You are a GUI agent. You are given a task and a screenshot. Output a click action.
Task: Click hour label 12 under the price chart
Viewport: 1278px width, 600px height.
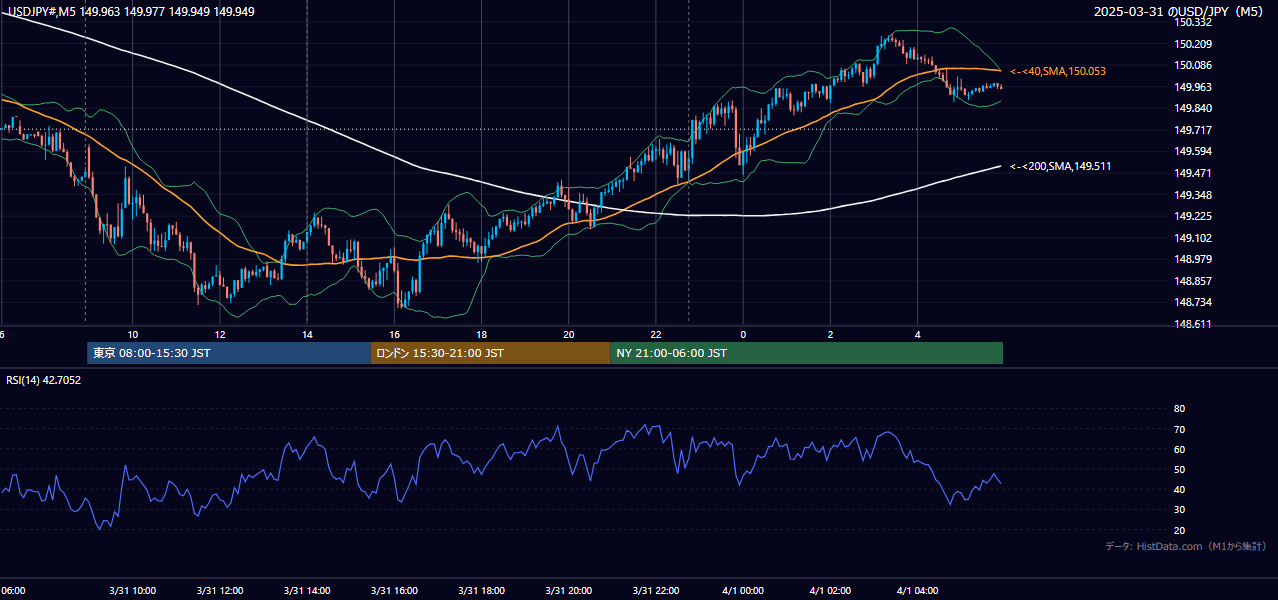219,334
